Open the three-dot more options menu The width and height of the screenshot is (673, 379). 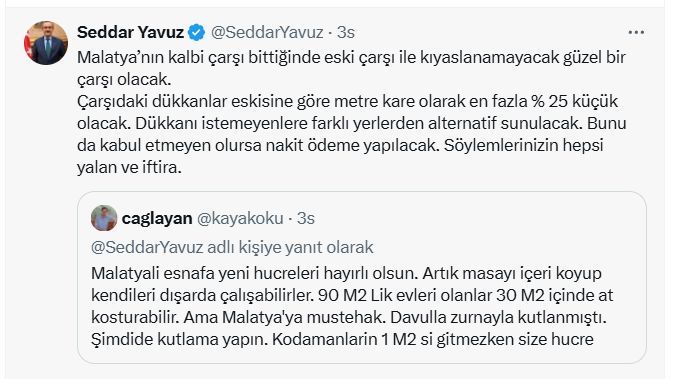point(636,33)
